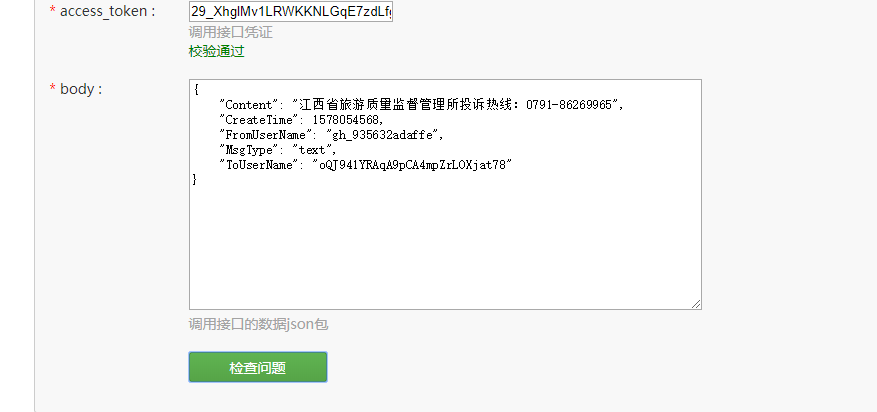The height and width of the screenshot is (412, 877).
Task: Click the body field label
Action: click(x=81, y=89)
